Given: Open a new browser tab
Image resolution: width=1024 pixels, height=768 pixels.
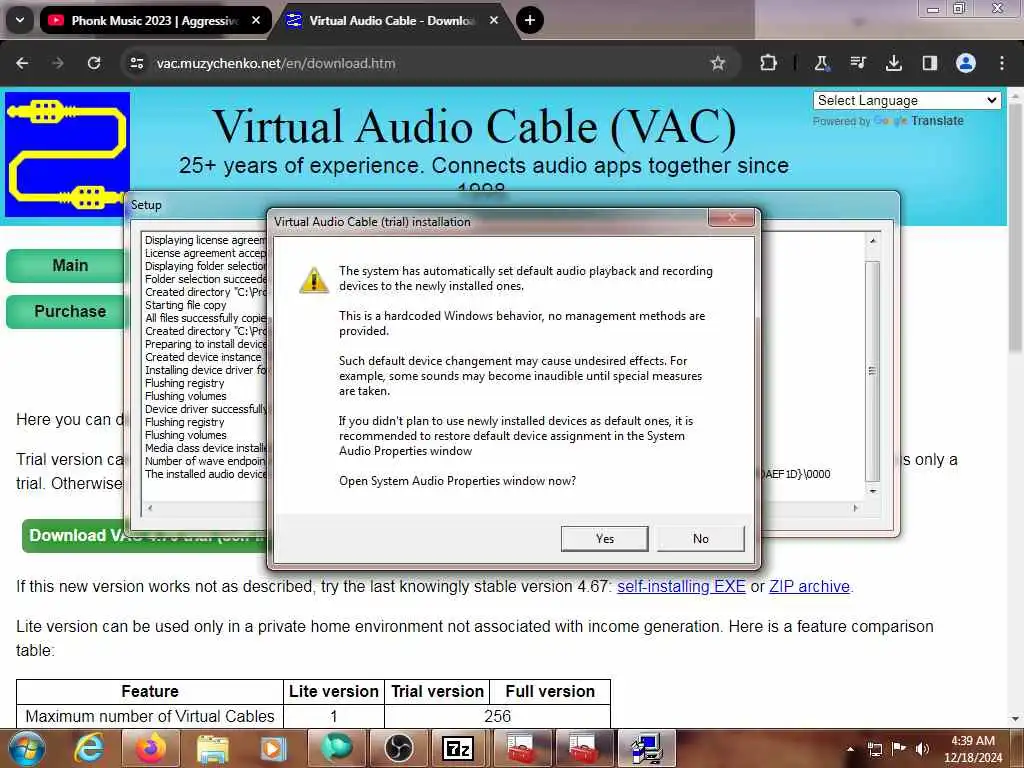Looking at the screenshot, I should (530, 20).
